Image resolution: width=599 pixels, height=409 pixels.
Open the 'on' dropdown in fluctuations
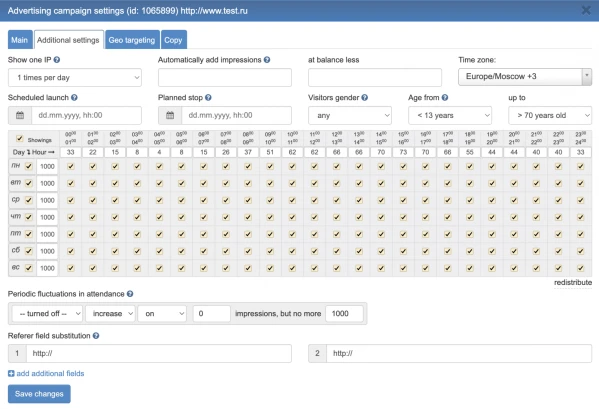point(162,314)
